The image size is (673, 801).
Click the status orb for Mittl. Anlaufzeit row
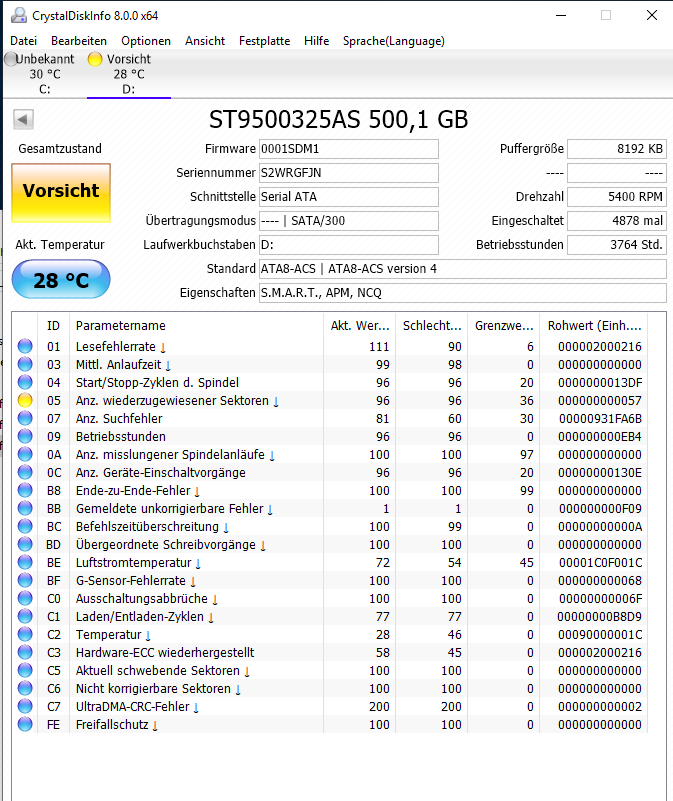(25, 364)
